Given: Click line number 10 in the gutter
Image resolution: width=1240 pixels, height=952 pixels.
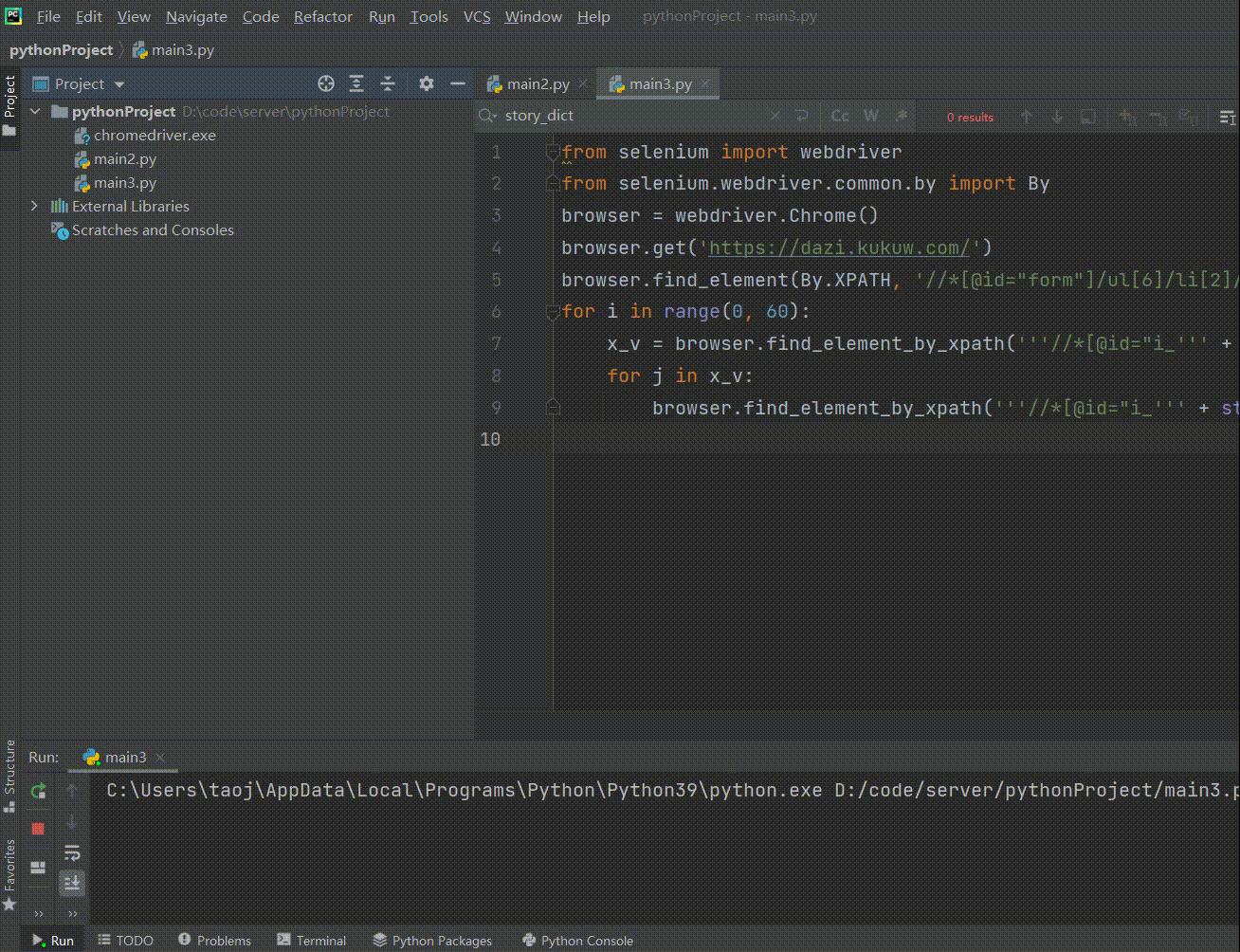Looking at the screenshot, I should 490,439.
